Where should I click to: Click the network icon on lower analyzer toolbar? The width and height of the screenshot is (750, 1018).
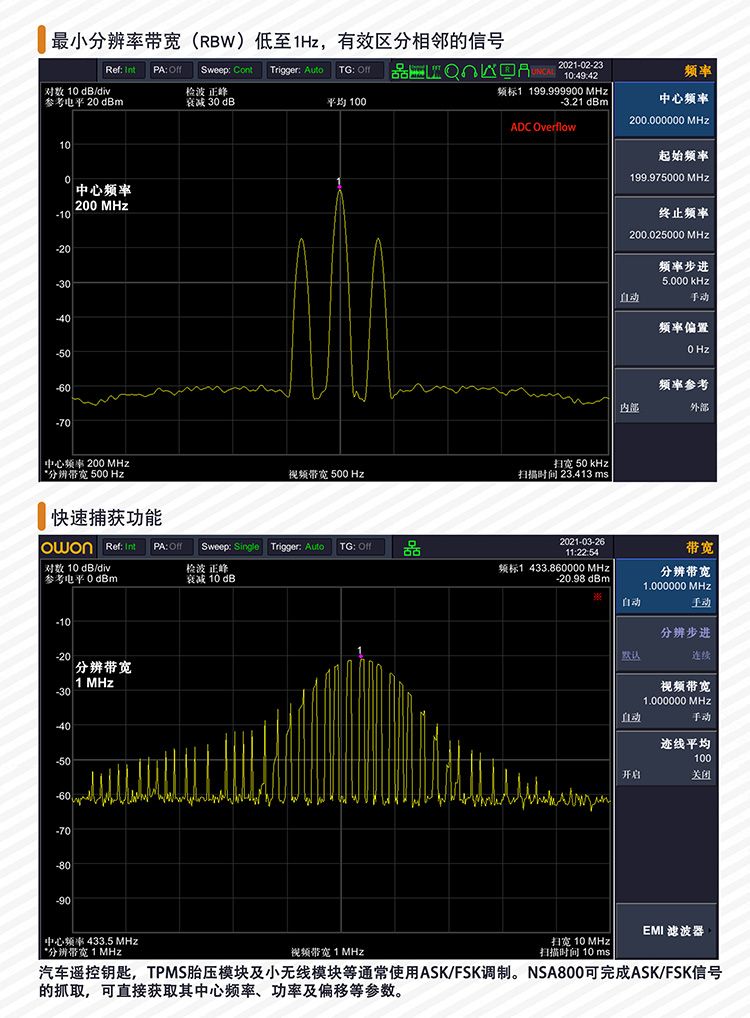pos(412,547)
